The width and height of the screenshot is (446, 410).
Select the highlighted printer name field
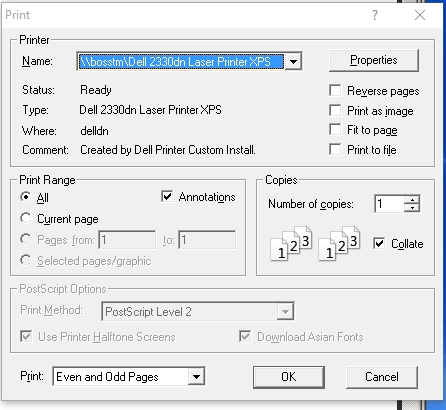181,62
